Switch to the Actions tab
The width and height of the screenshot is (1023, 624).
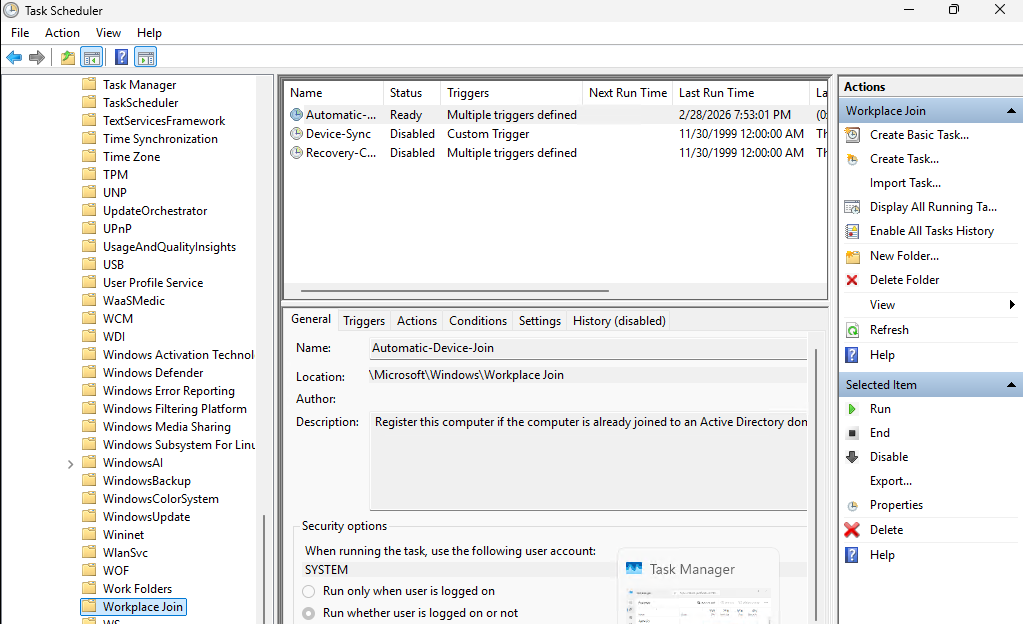click(x=417, y=321)
